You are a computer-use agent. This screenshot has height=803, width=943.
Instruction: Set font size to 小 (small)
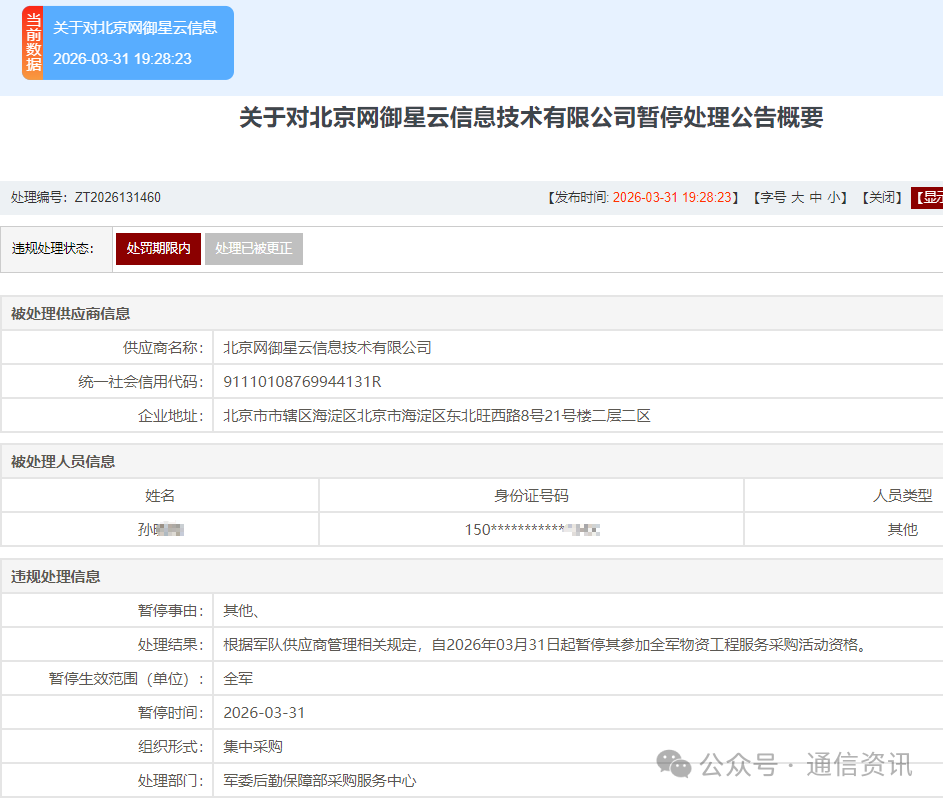834,198
